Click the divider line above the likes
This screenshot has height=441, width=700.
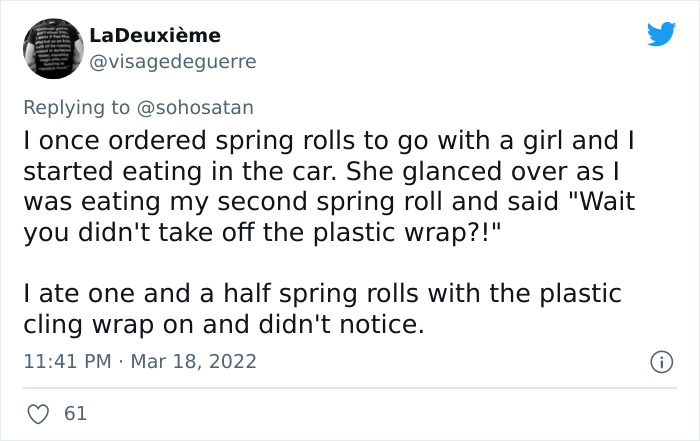[350, 387]
